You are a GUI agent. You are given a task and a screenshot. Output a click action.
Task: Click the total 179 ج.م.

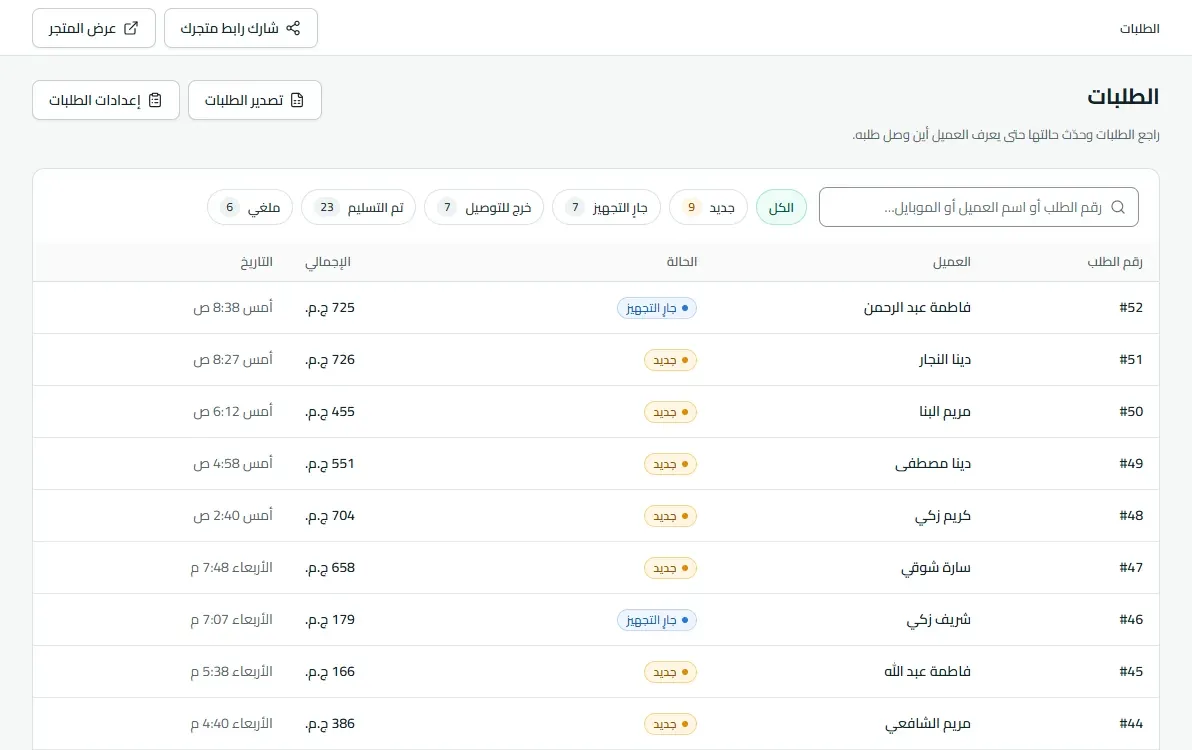coord(330,620)
